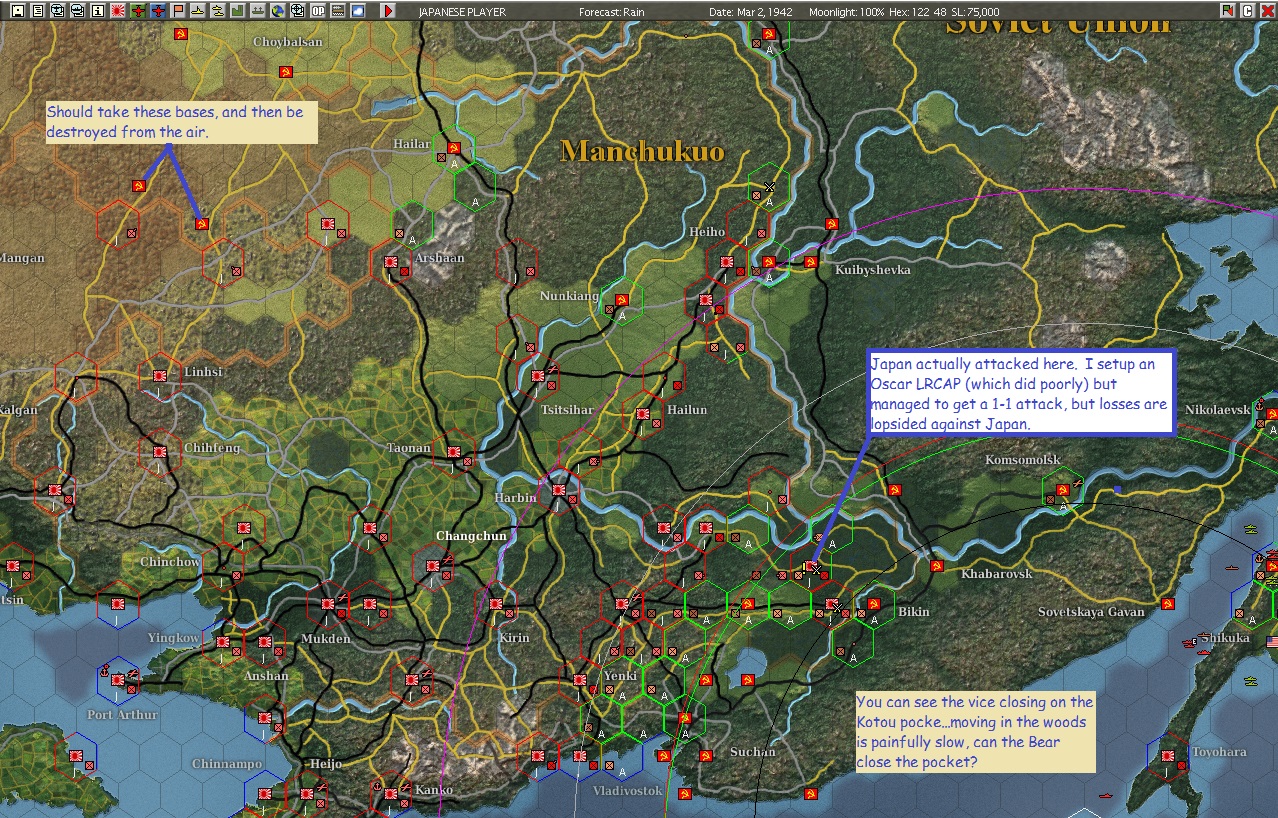Select the Soviet base icon below Suchan

tap(811, 793)
